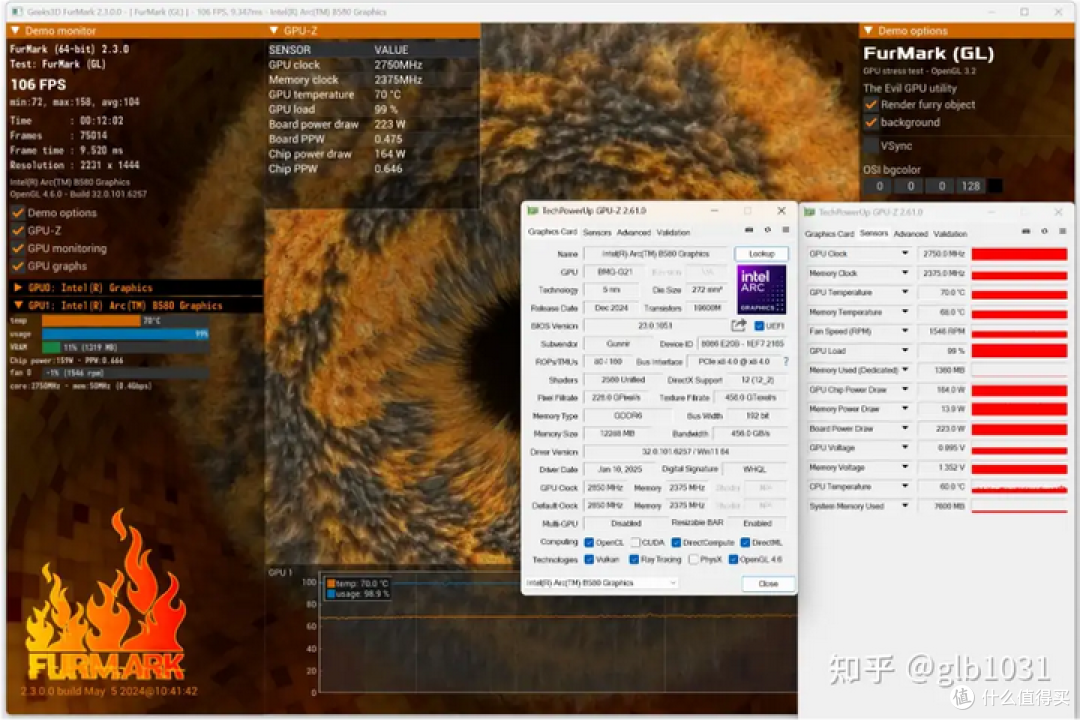The image size is (1080, 720).
Task: Switch to Advanced tab in front GPU-Z window
Action: click(634, 232)
